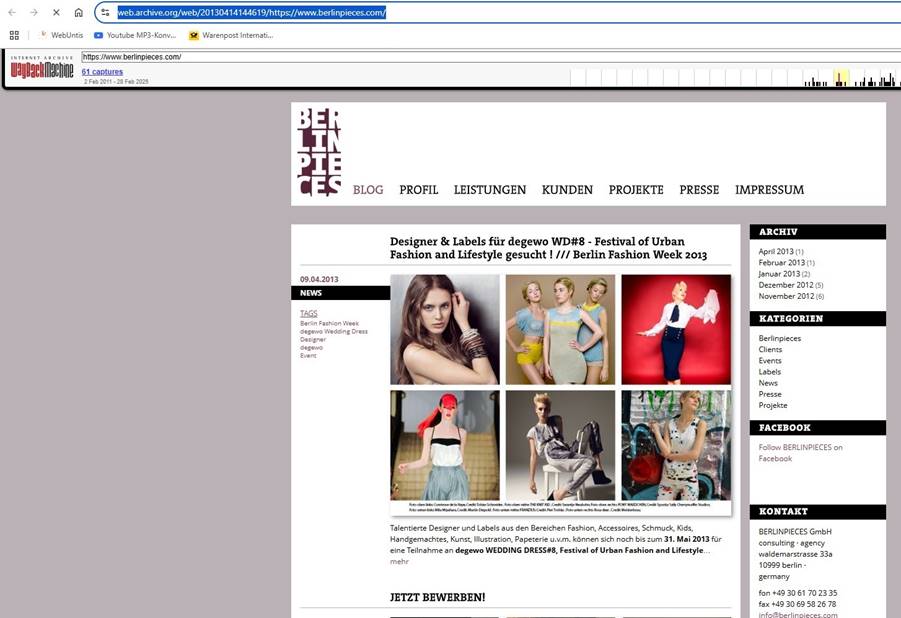Open the Event tag

pyautogui.click(x=308, y=355)
